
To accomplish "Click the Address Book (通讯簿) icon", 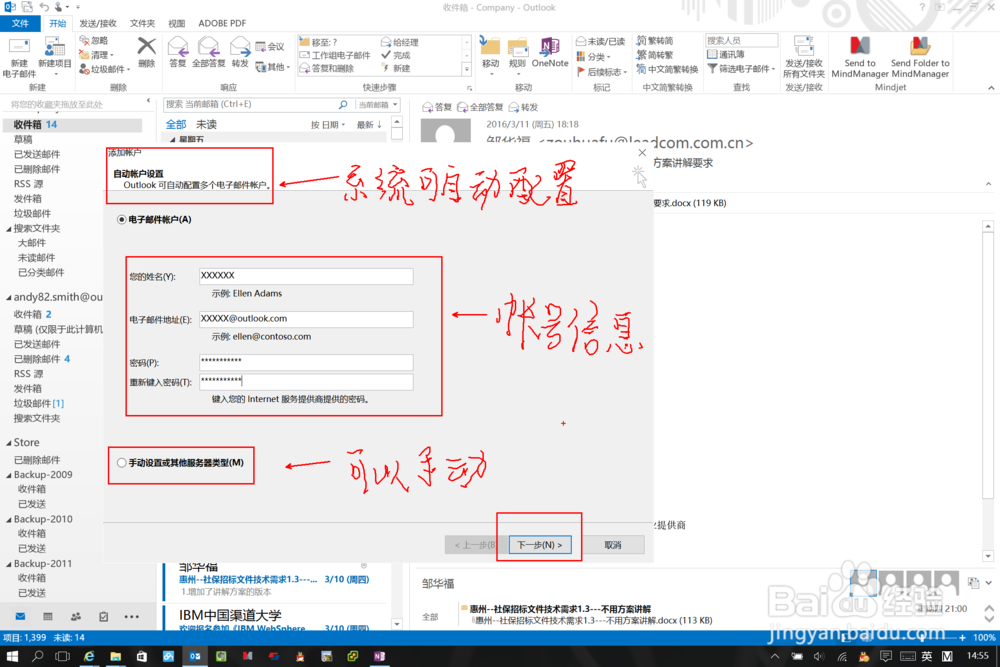I will 726,55.
